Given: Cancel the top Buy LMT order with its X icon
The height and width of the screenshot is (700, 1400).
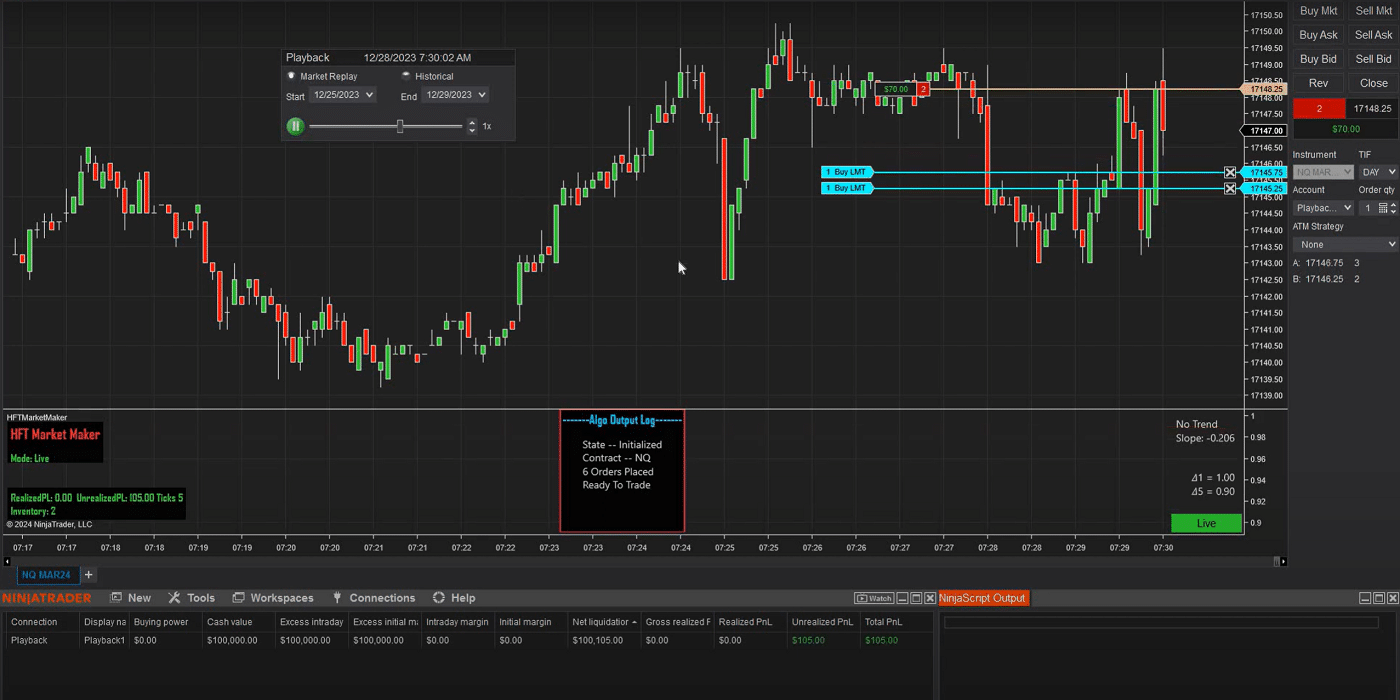Looking at the screenshot, I should pos(1230,171).
